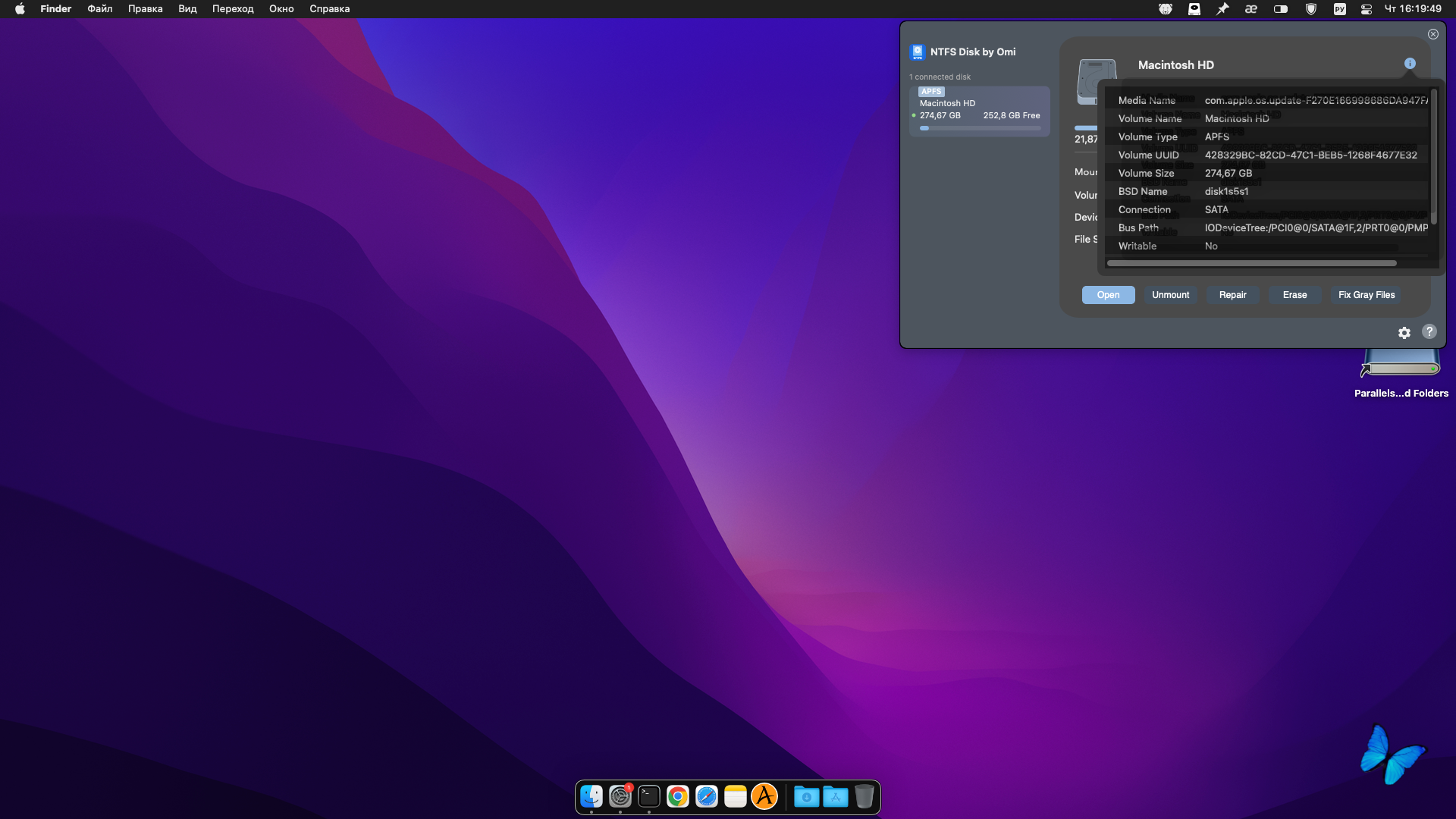This screenshot has height=819, width=1456.
Task: Open NTFS Disk settings gear
Action: [1404, 333]
